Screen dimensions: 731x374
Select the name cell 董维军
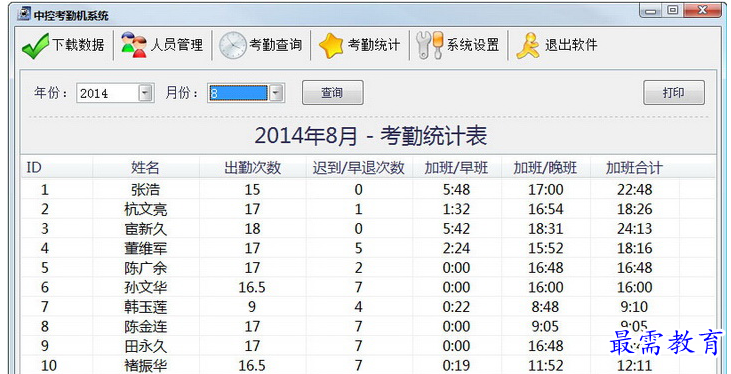145,248
